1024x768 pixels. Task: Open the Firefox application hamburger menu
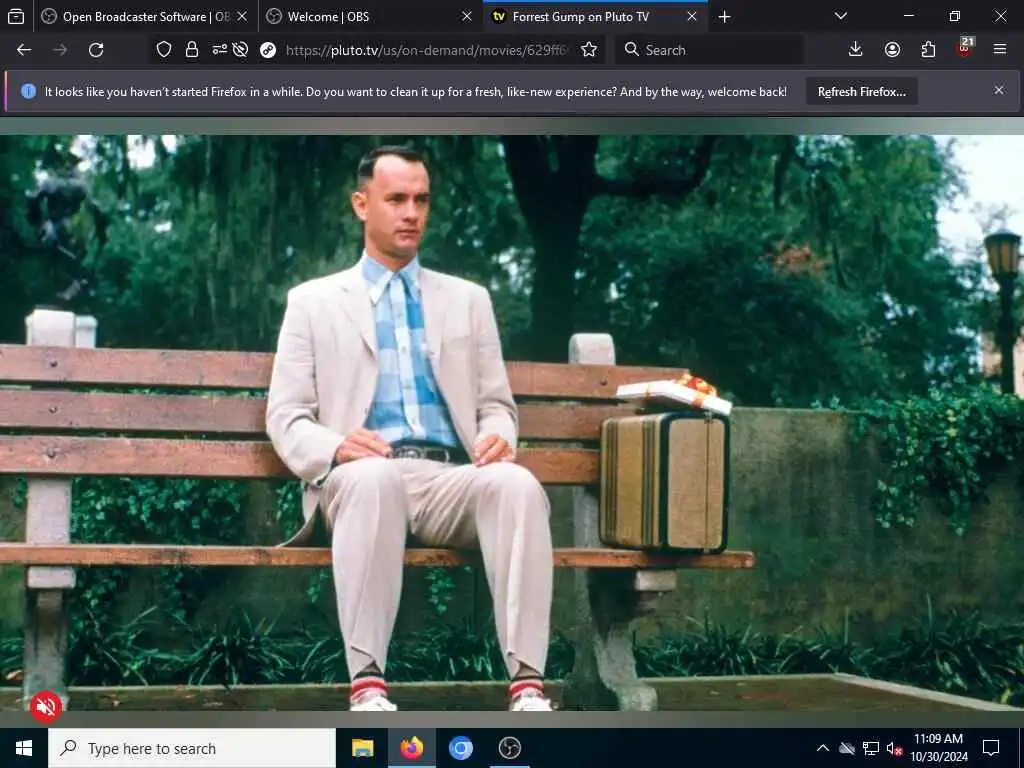[x=1000, y=50]
